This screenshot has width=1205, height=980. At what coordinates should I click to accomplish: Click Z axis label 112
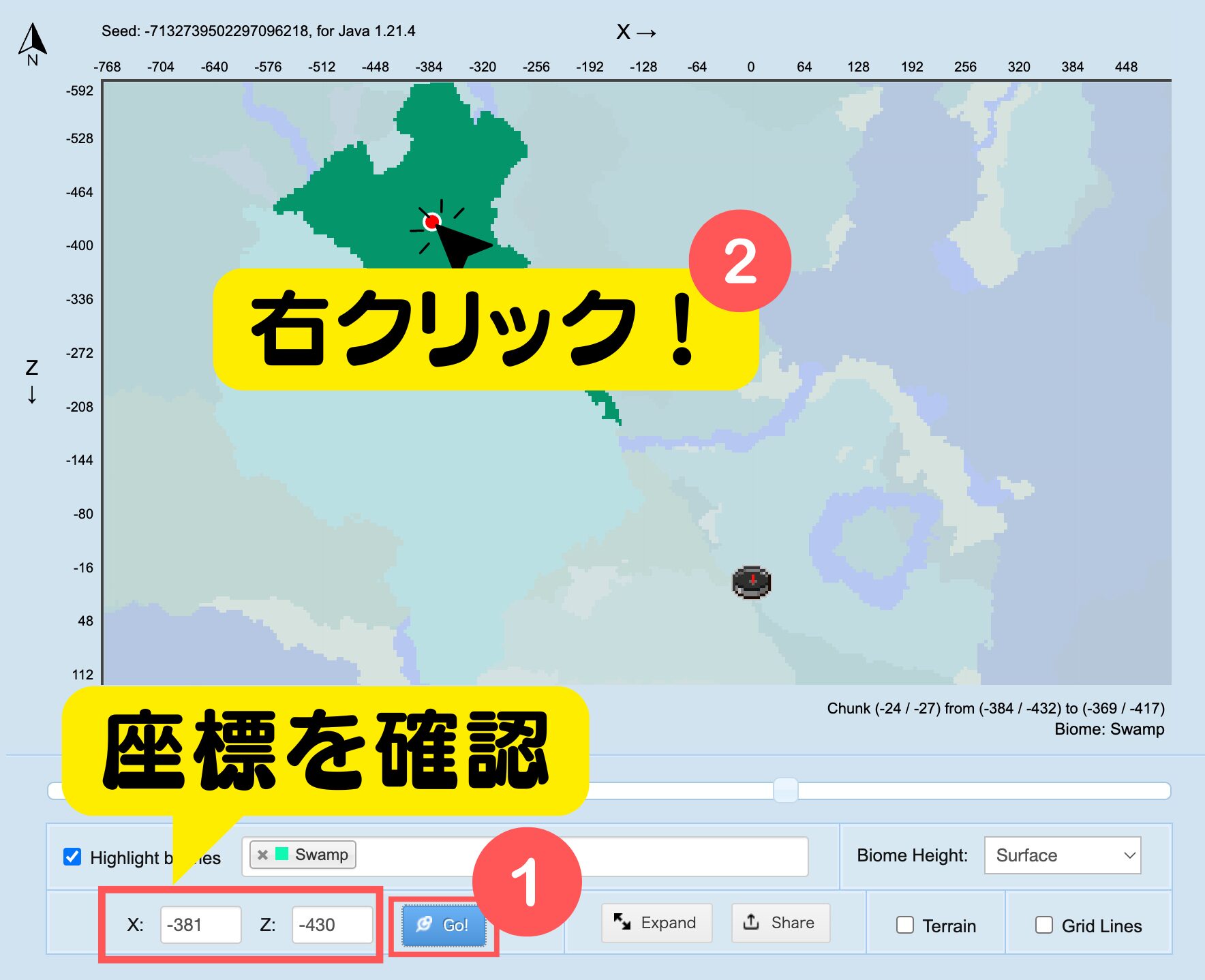click(x=82, y=675)
